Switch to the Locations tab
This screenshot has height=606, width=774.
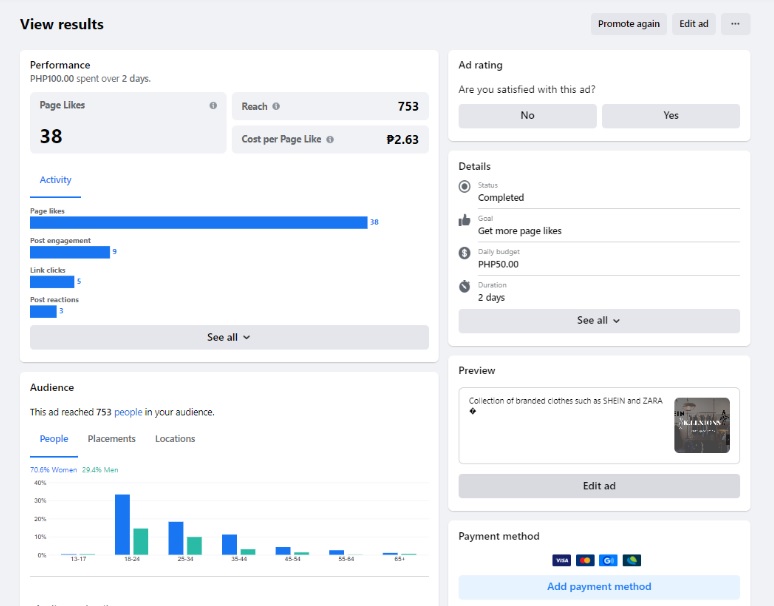coord(175,439)
